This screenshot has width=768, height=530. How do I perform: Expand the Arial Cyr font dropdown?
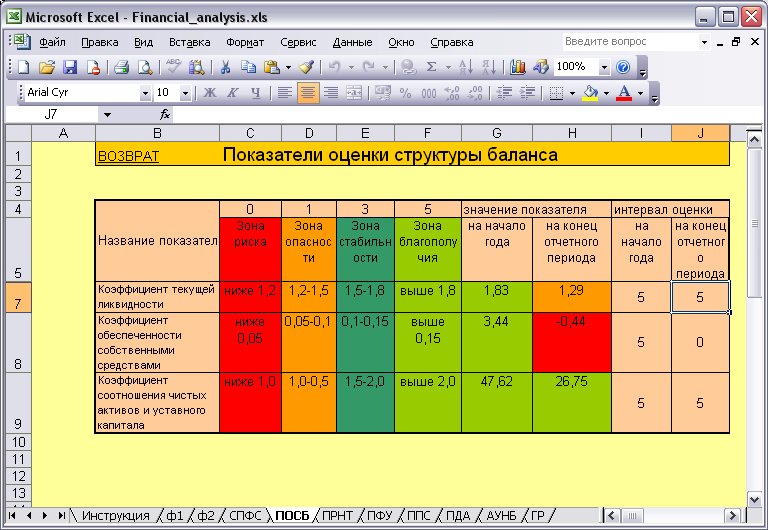pos(145,93)
